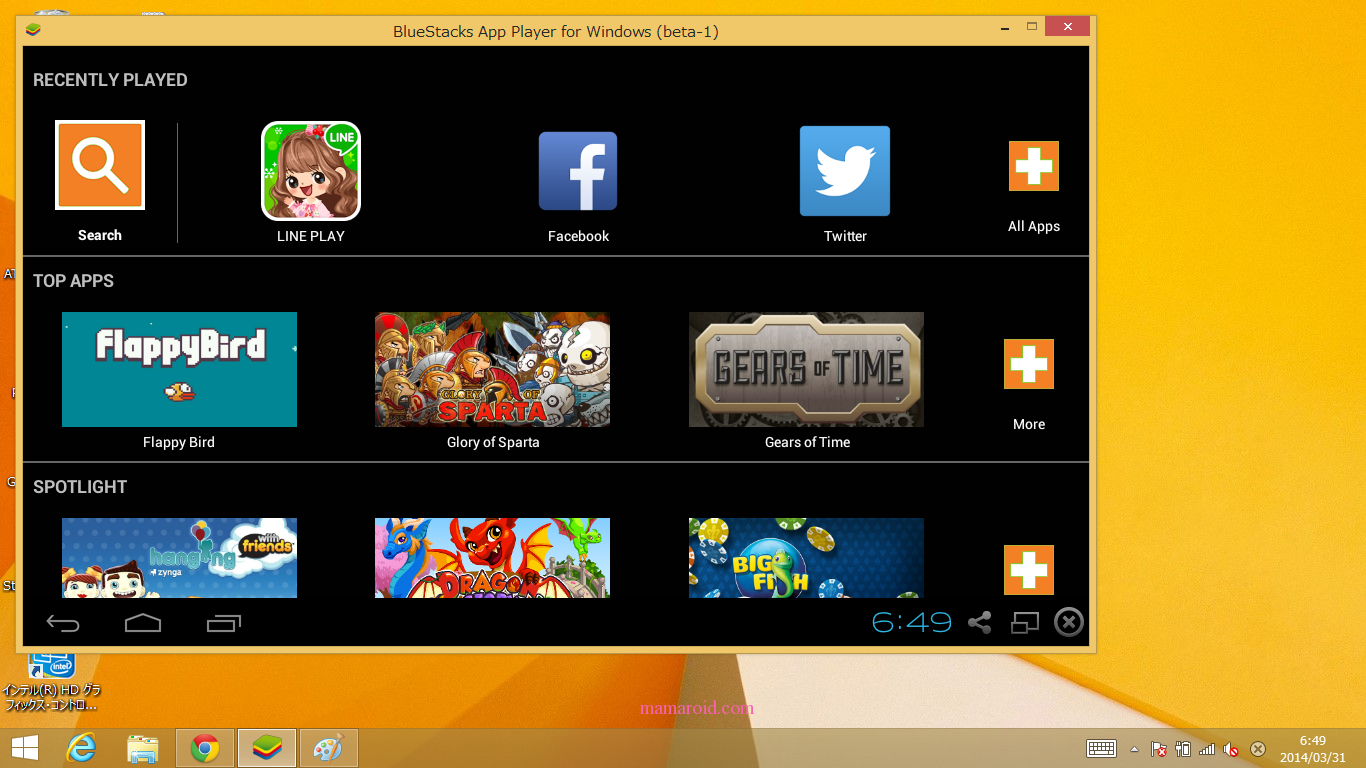This screenshot has height=768, width=1366.
Task: Click the Gears of Time label
Action: click(x=807, y=442)
